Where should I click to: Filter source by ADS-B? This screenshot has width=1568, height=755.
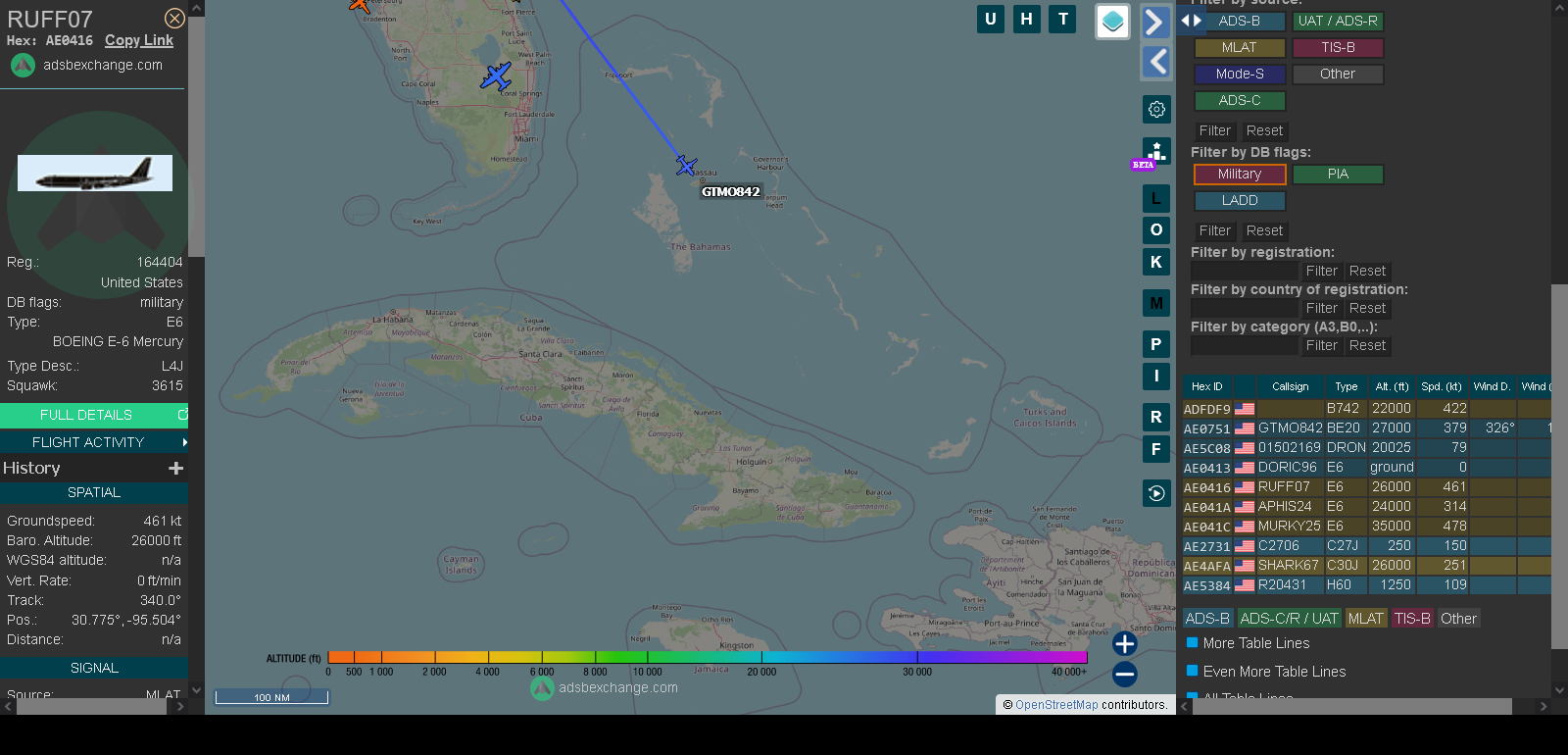1240,21
